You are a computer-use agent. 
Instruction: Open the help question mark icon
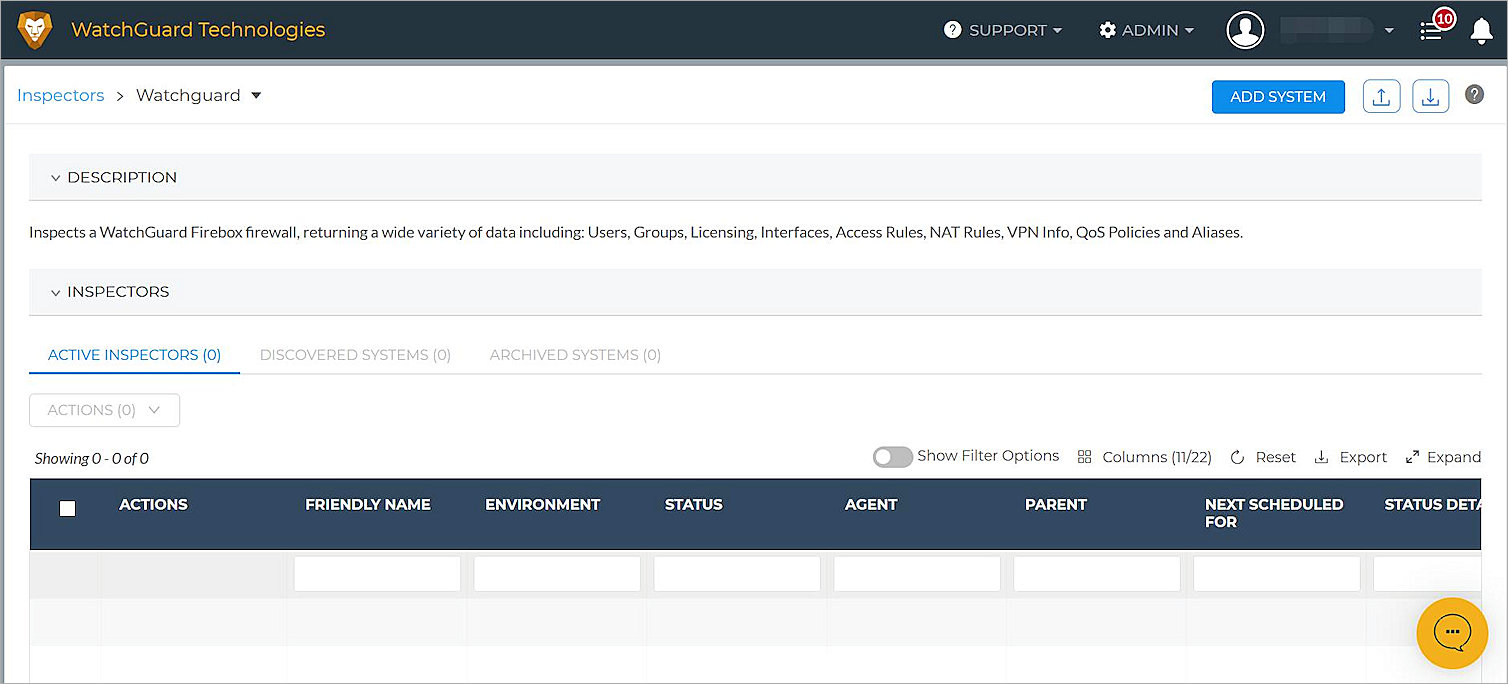[x=1474, y=95]
